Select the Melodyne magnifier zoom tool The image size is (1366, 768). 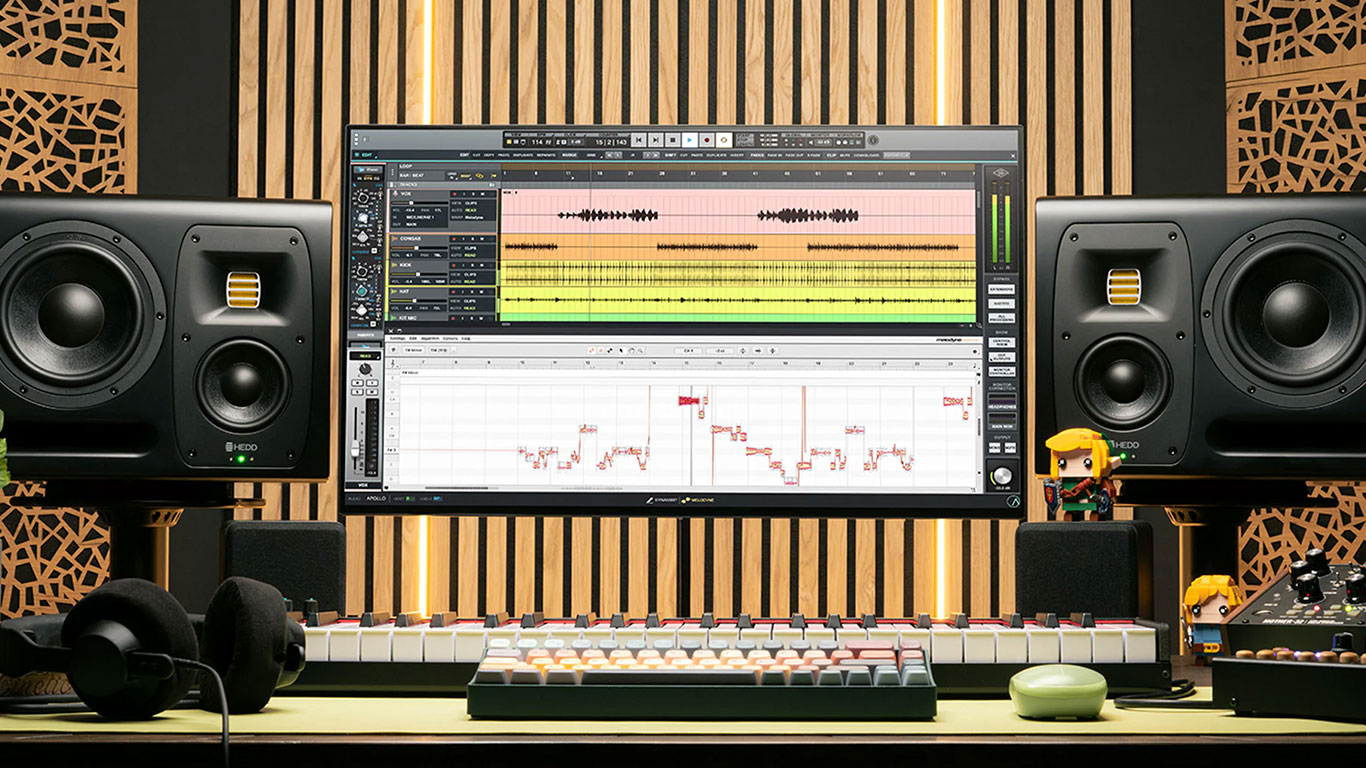point(638,351)
